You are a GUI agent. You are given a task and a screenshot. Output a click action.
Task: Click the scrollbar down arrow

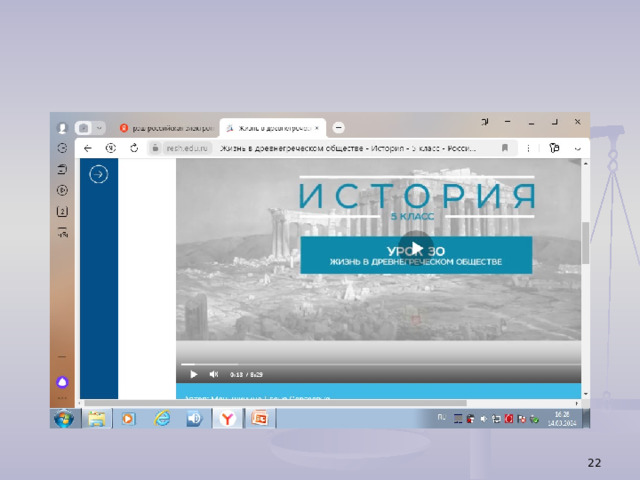point(585,394)
